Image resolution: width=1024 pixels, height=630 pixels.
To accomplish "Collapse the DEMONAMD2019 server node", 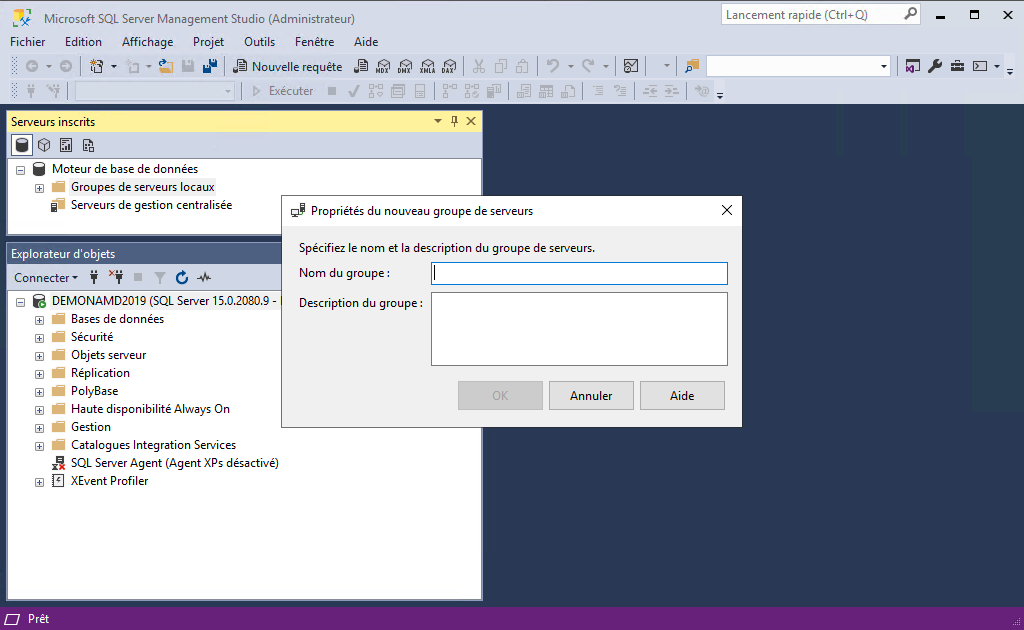I will click(21, 302).
